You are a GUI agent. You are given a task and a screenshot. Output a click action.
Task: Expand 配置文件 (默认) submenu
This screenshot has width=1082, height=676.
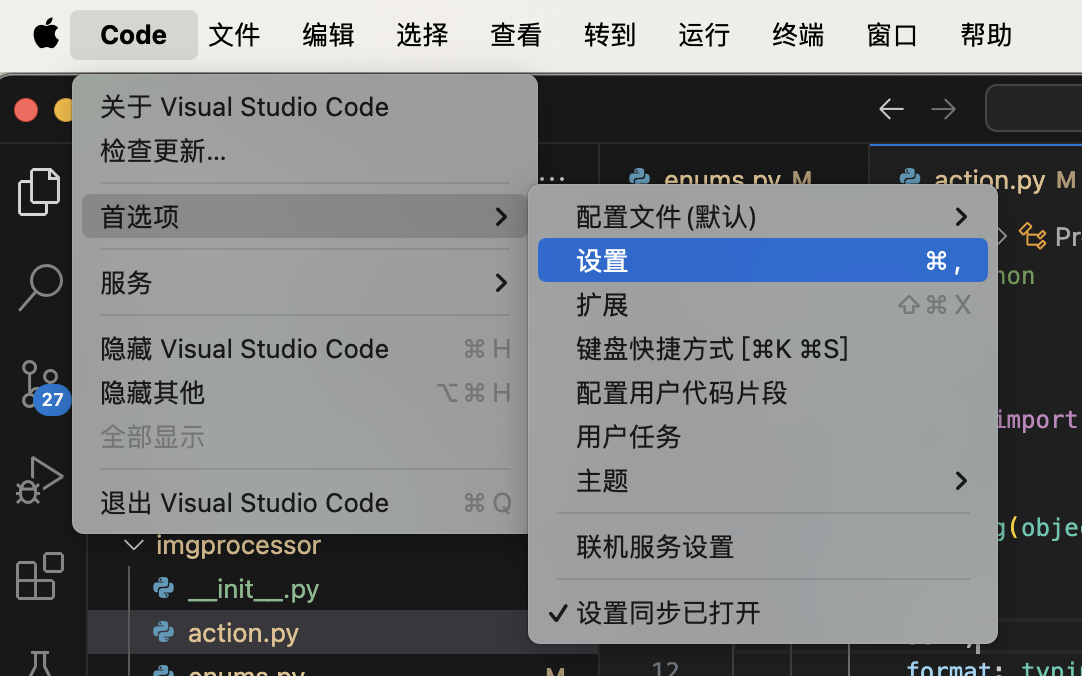pyautogui.click(x=763, y=217)
